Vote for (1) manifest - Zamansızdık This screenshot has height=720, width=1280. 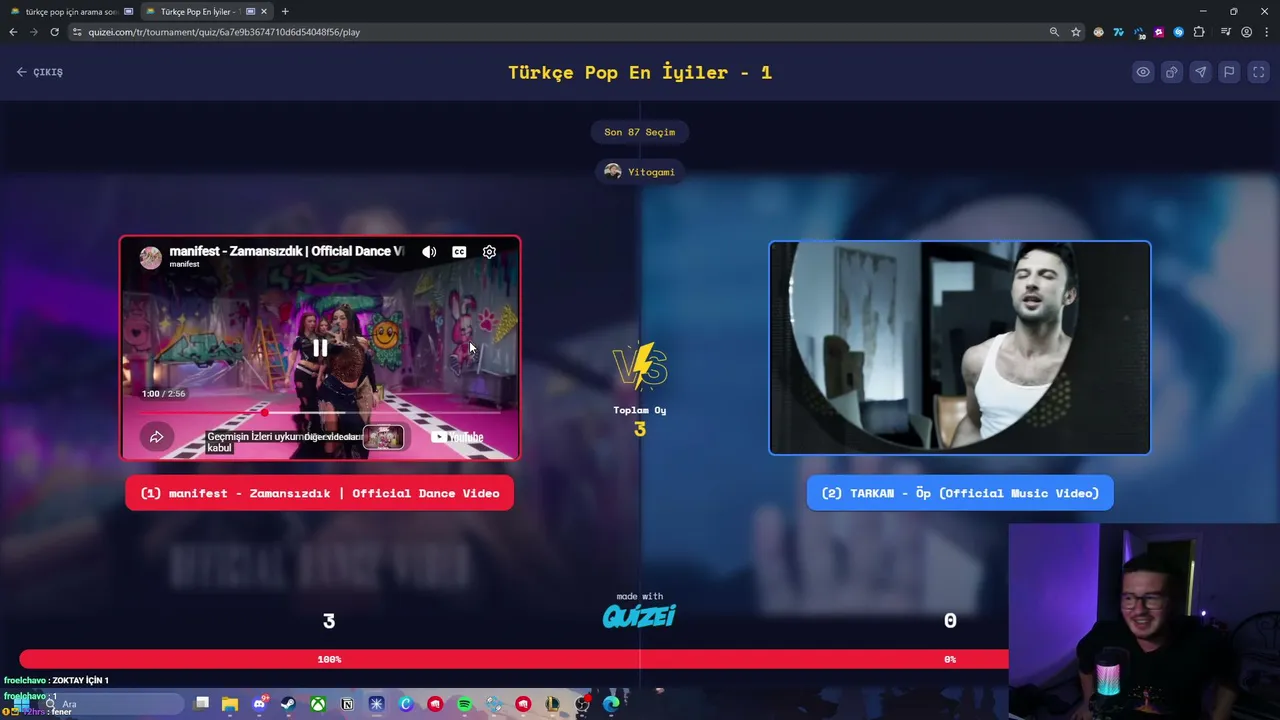(320, 493)
